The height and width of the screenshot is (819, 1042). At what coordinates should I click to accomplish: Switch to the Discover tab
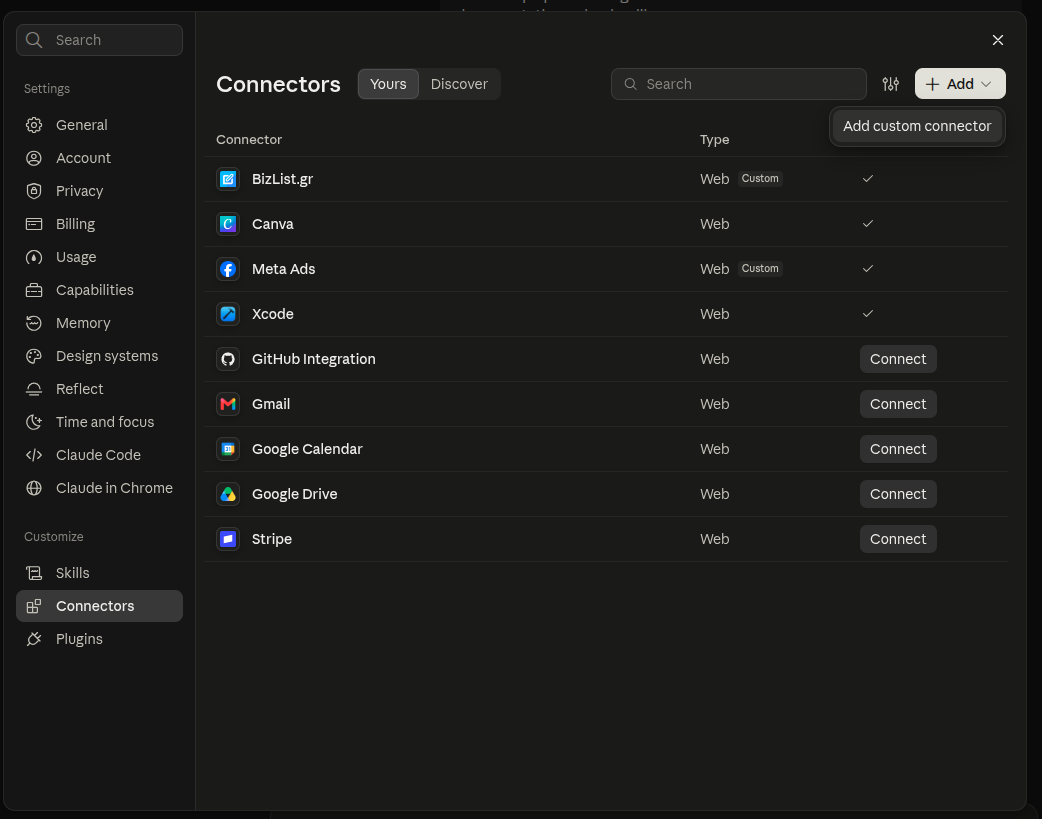click(459, 84)
